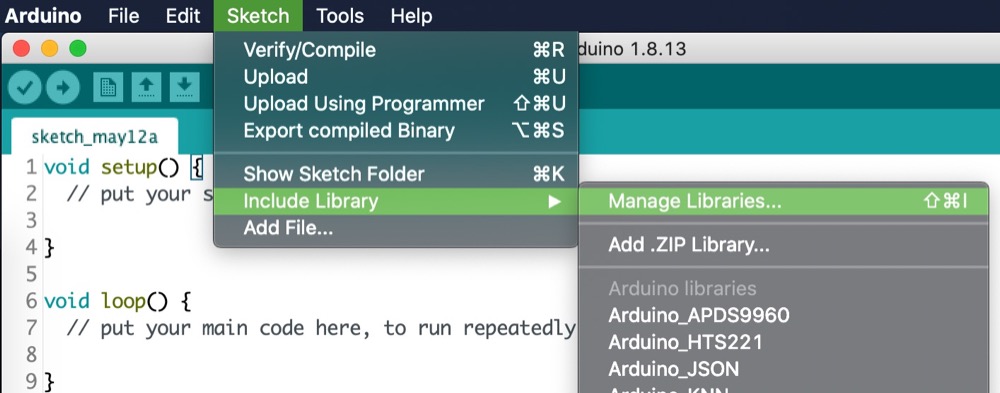Image resolution: width=1000 pixels, height=393 pixels.
Task: Choose Add .ZIP Library...
Action: coord(784,244)
